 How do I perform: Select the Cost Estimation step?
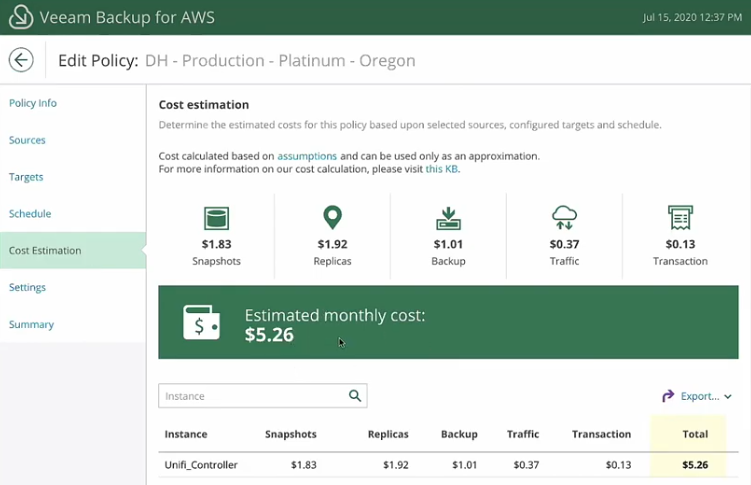73,250
